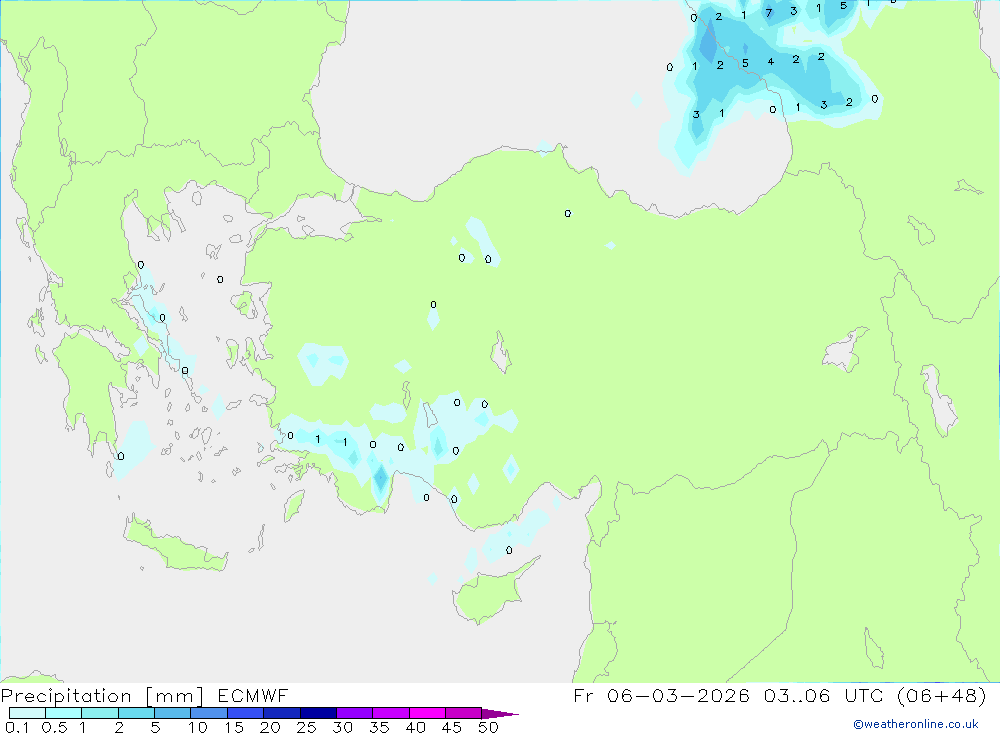Click the '35' legend scale label
This screenshot has height=733, width=1000.
coord(379,727)
